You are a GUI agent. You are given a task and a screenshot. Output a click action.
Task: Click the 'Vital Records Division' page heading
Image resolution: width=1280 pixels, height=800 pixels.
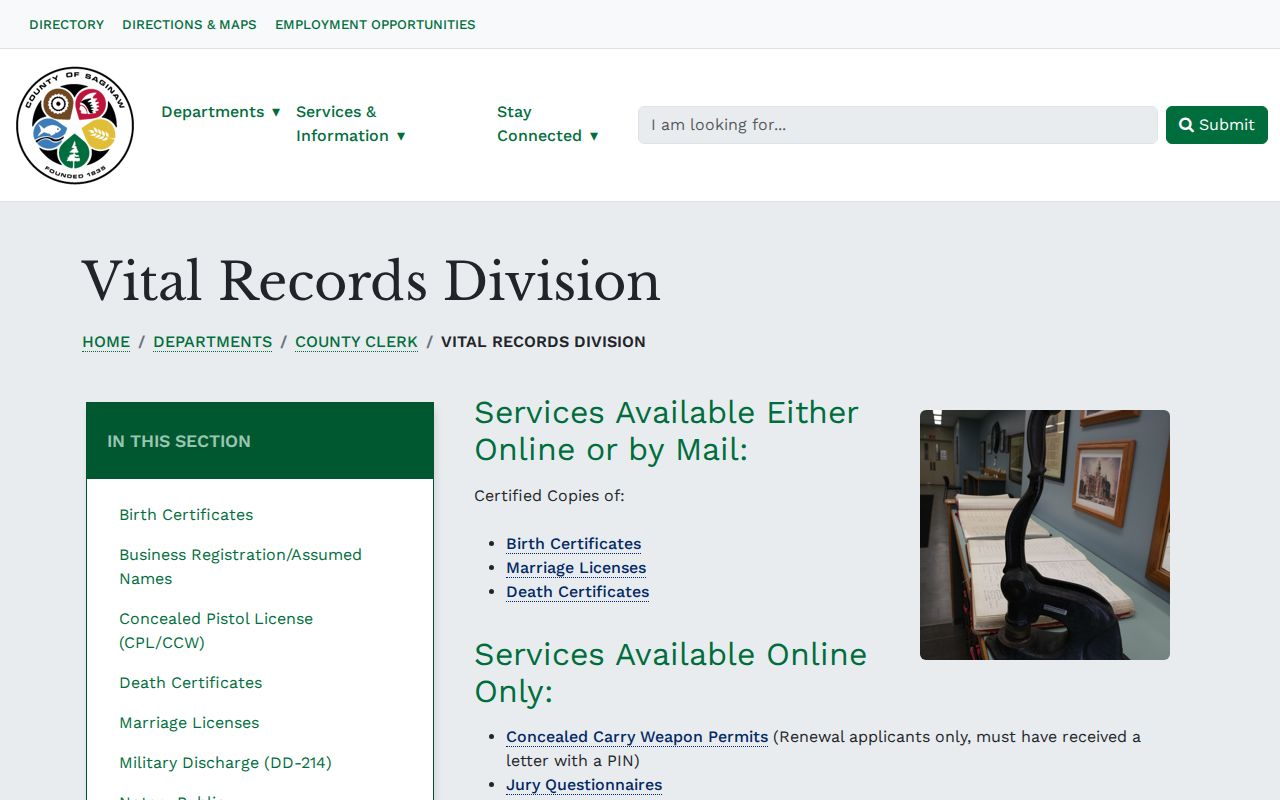point(371,281)
